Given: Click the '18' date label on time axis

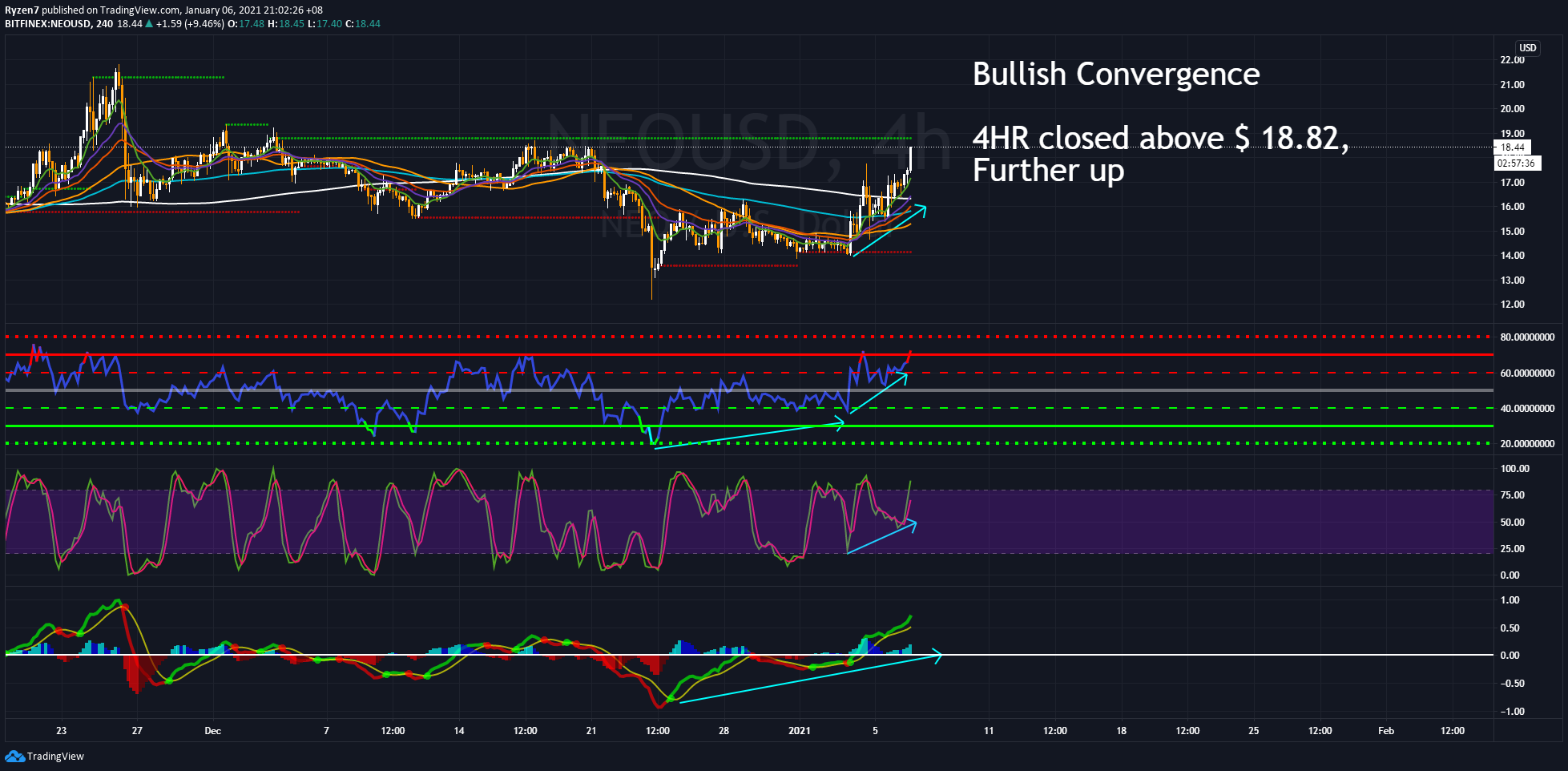Looking at the screenshot, I should click(x=1122, y=731).
